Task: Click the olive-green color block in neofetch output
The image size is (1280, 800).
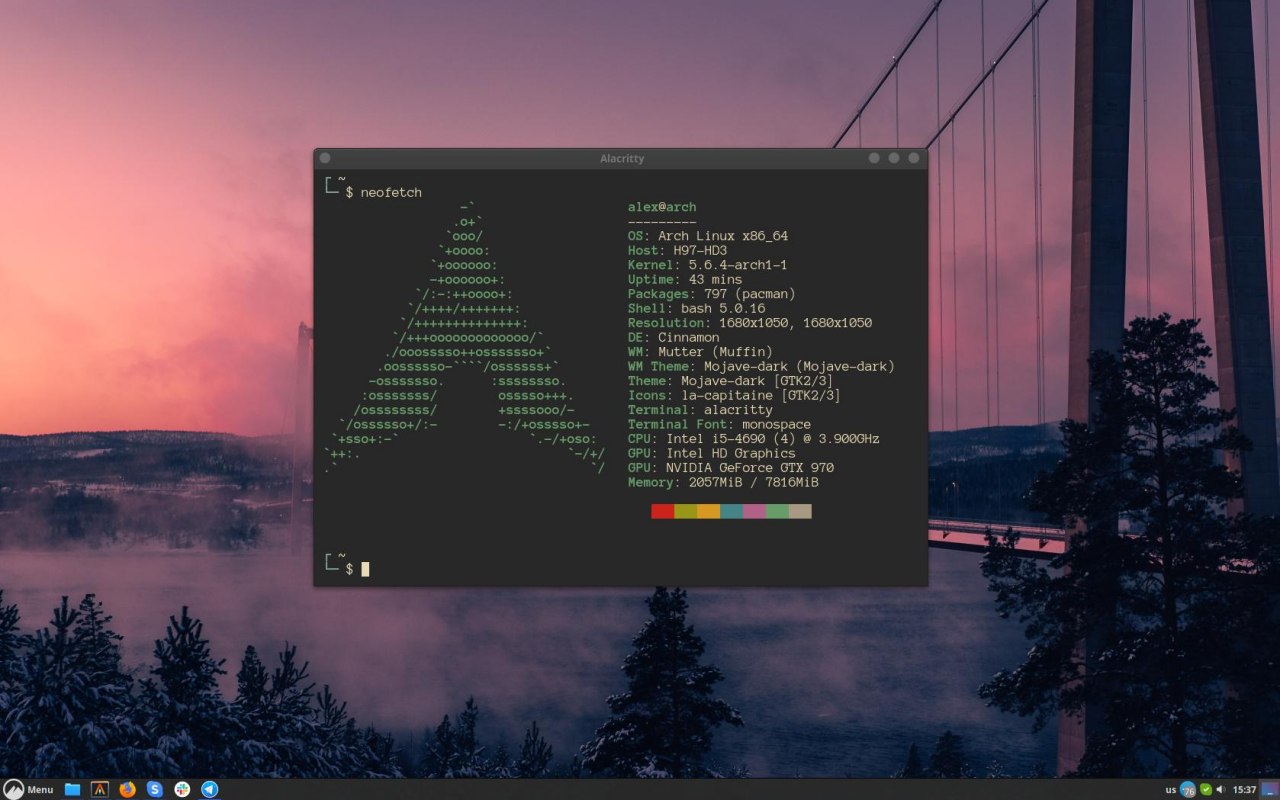Action: [x=685, y=511]
